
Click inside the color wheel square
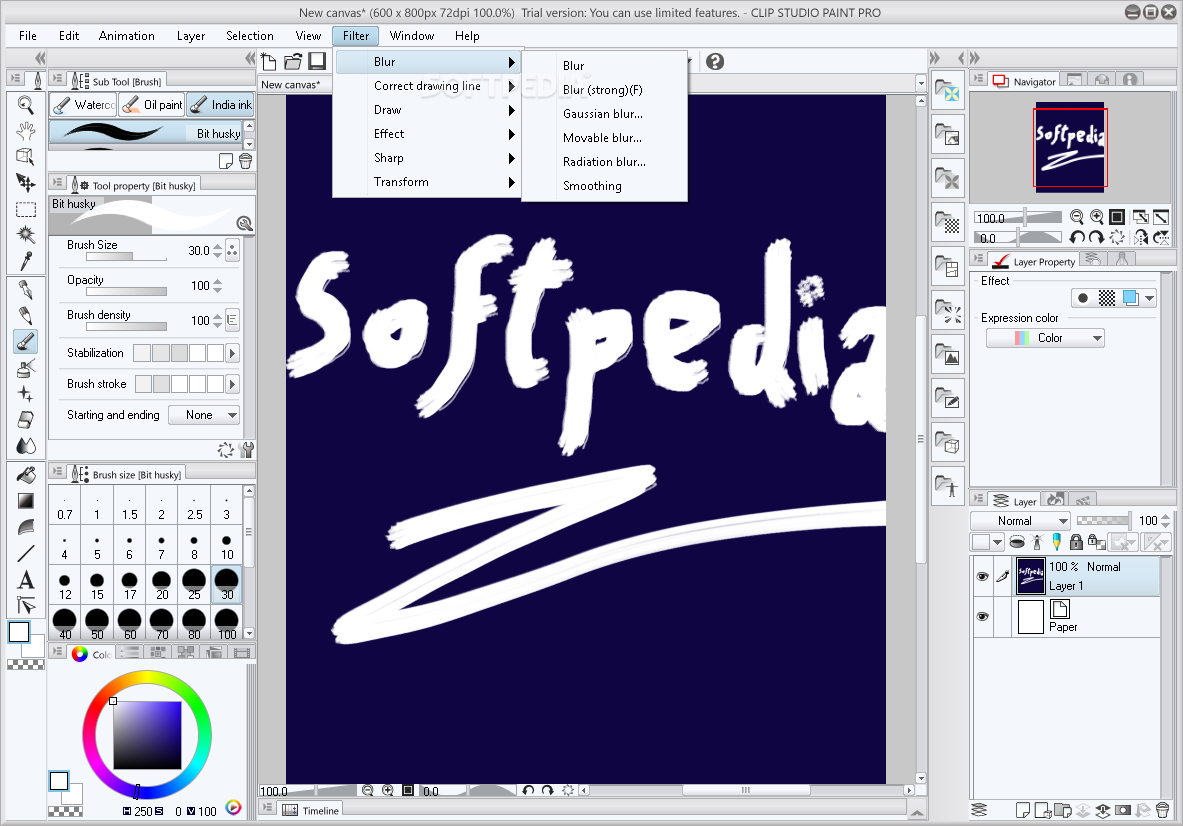pyautogui.click(x=147, y=735)
